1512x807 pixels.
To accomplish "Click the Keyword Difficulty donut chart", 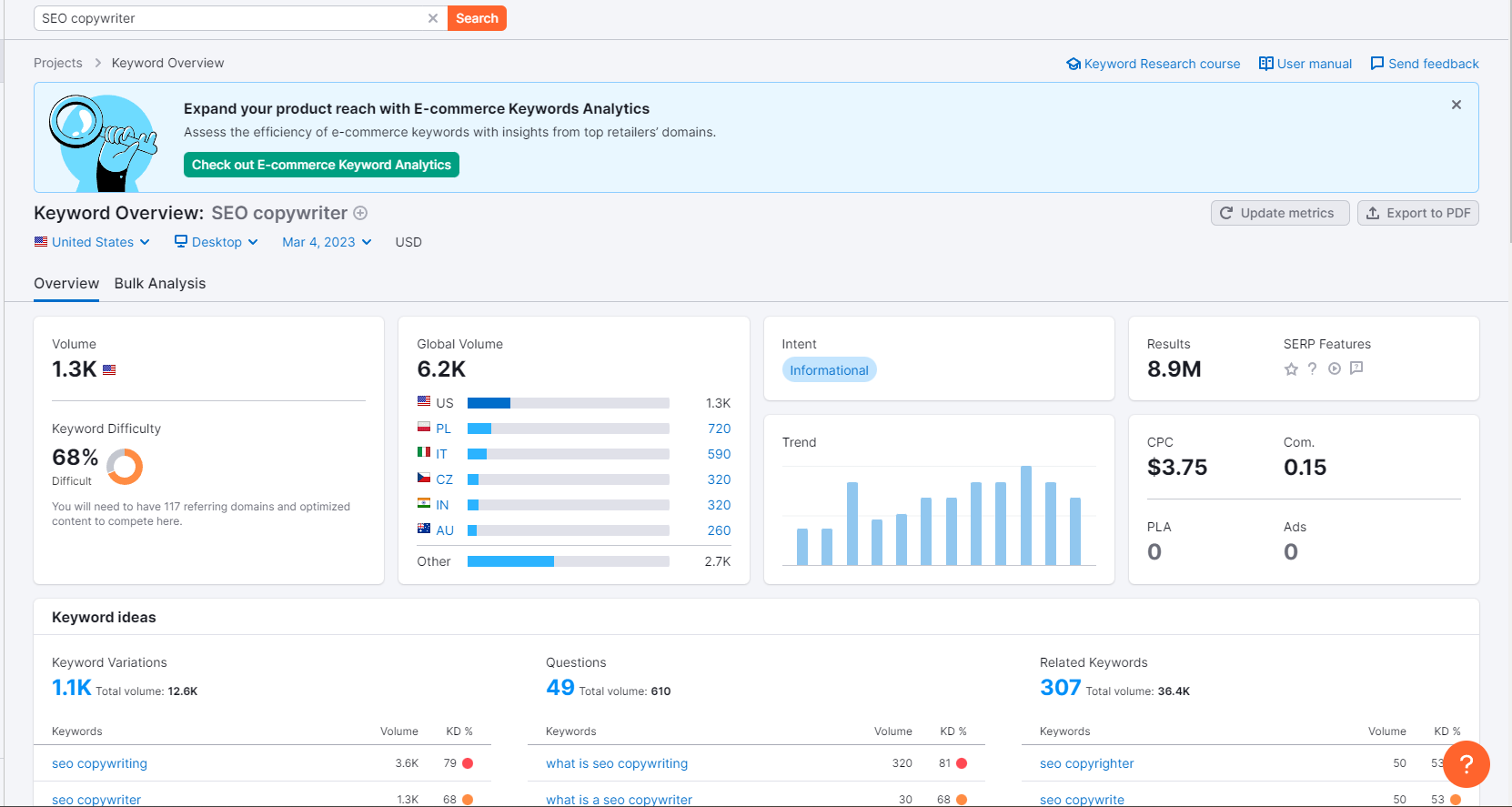I will [125, 467].
